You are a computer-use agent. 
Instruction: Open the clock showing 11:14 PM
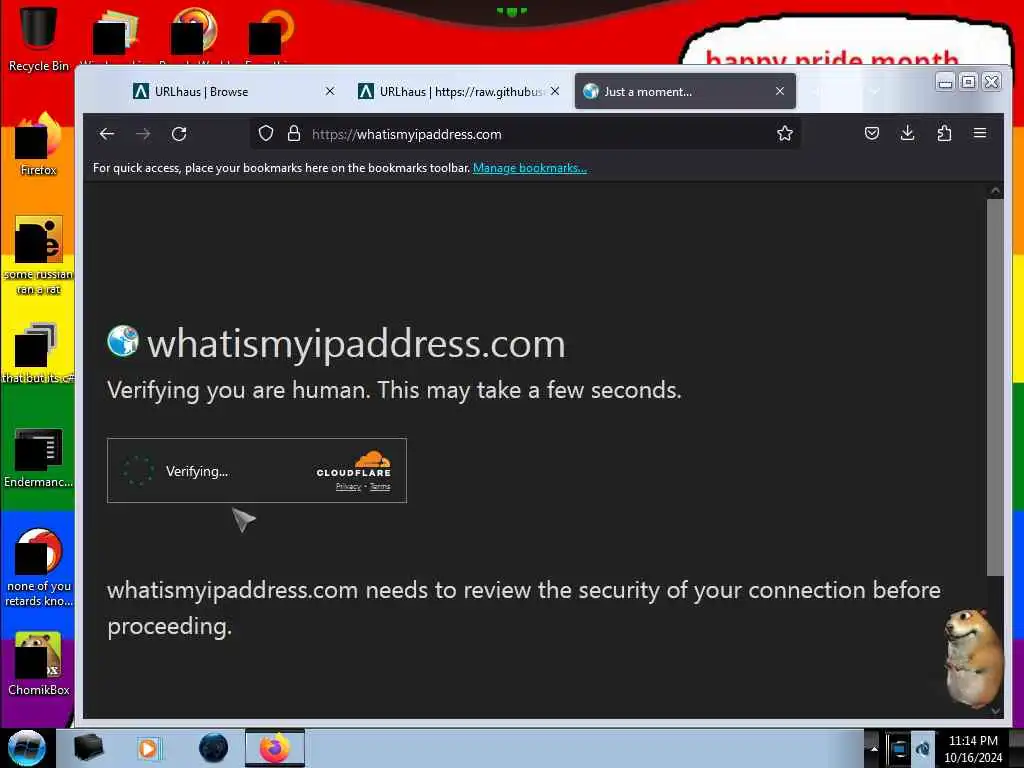point(973,749)
